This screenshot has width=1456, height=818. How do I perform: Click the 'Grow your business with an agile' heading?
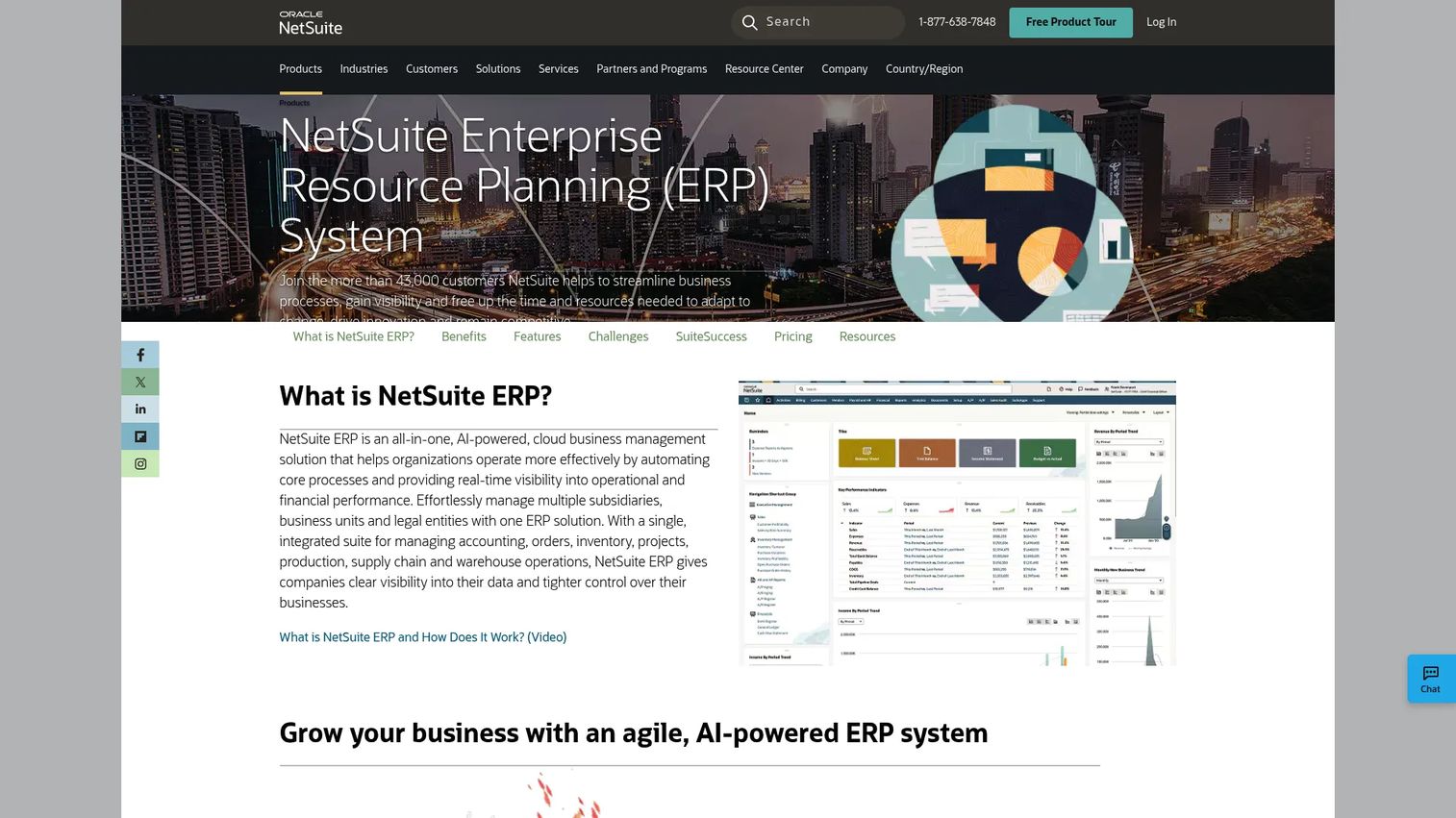(x=634, y=733)
